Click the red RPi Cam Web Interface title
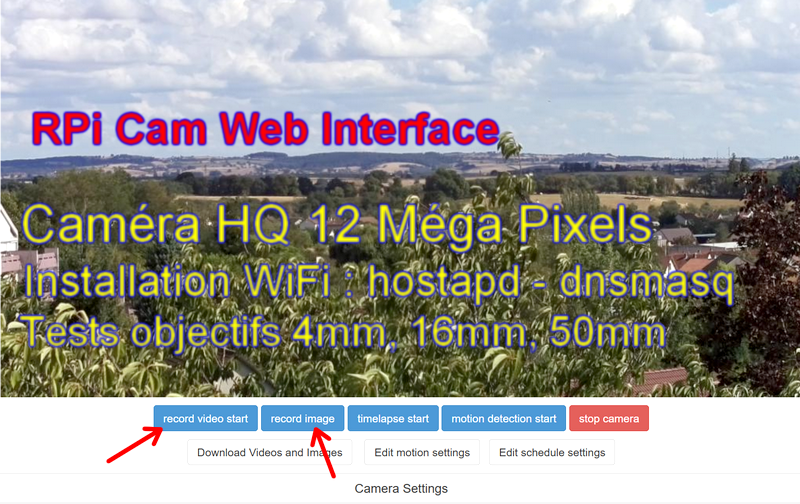800x504 pixels. pos(265,129)
